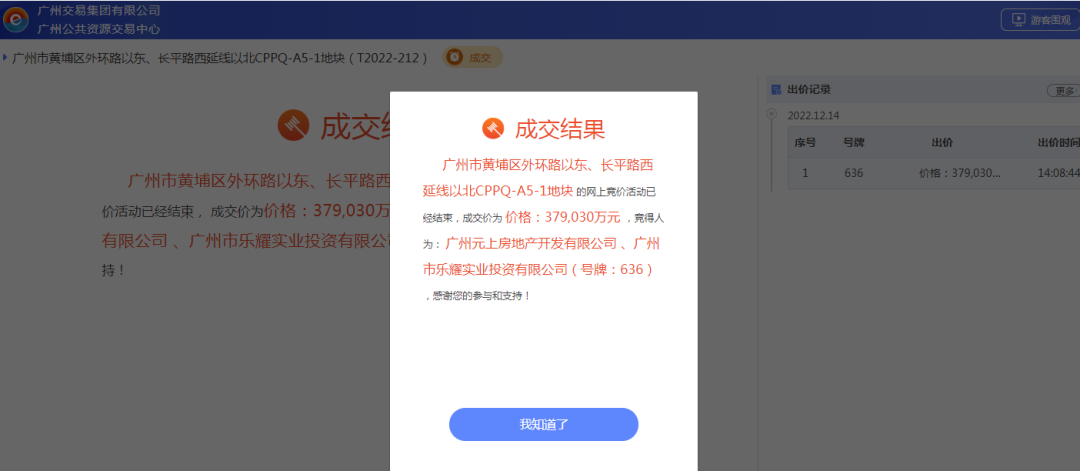Click the 我知道了 button
1080x471 pixels.
[x=543, y=424]
